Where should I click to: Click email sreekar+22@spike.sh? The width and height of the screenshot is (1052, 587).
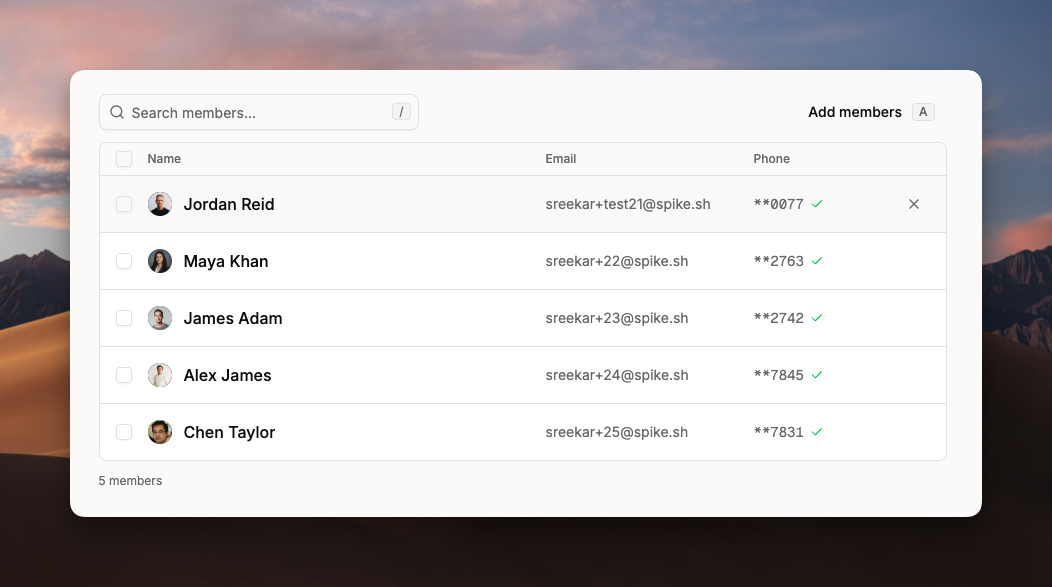617,261
